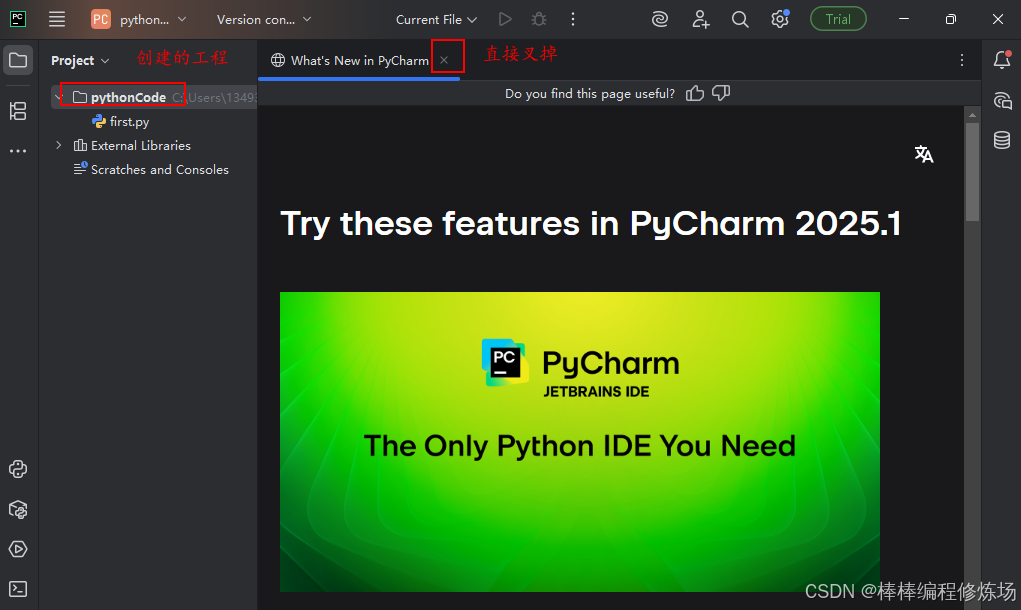Click the editor vertical scrollbar thumb
Screen dimensions: 1021x610
coord(972,173)
